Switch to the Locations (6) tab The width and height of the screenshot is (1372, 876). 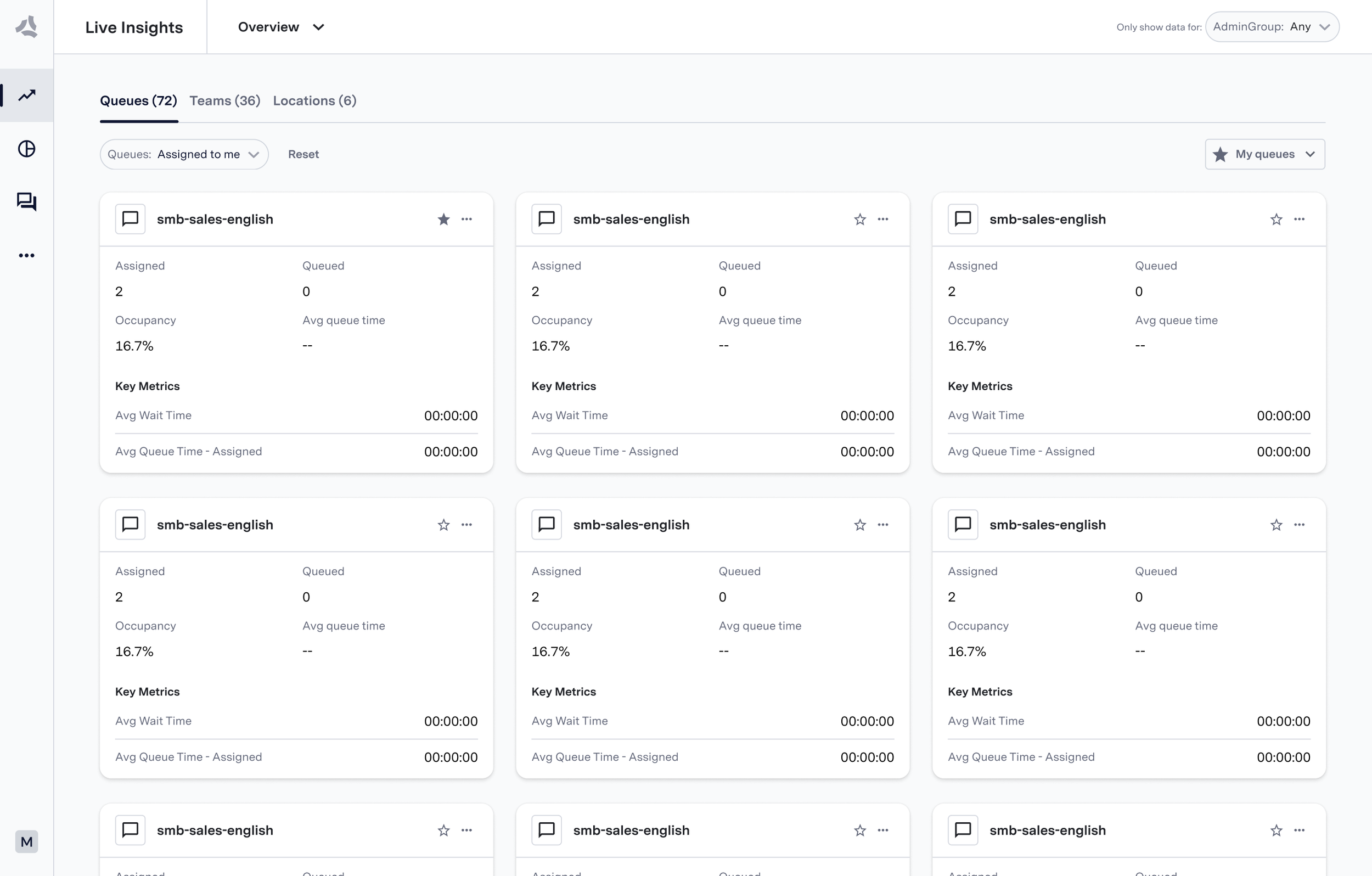[314, 101]
